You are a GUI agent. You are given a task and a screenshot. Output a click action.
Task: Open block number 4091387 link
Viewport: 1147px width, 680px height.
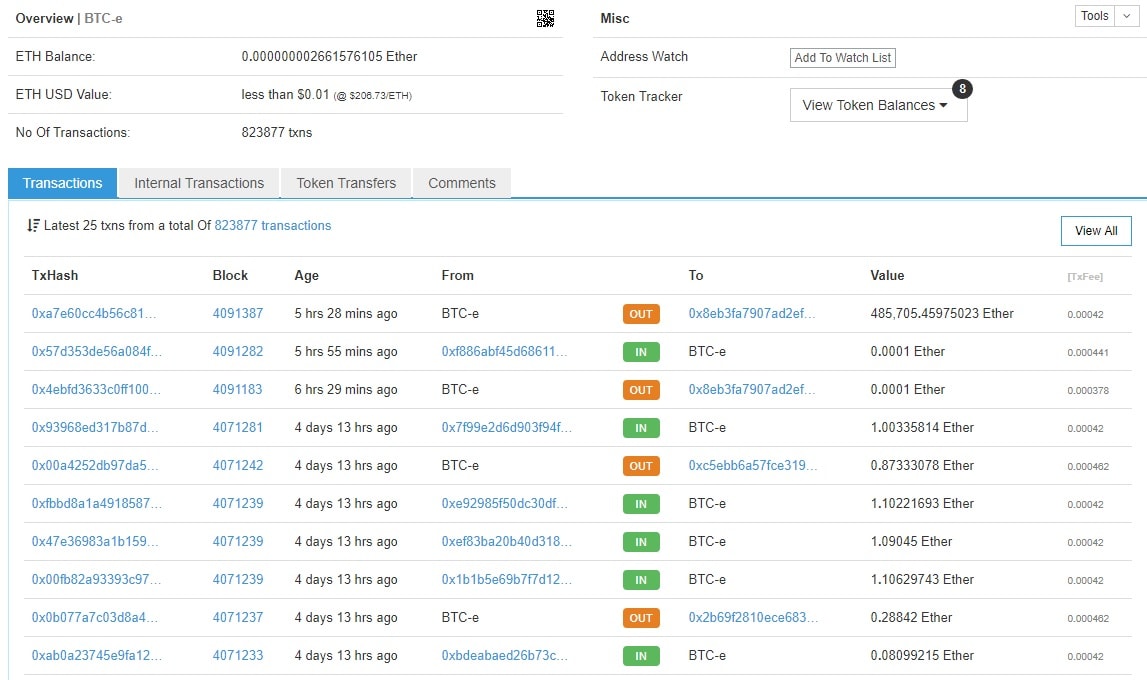tap(238, 314)
